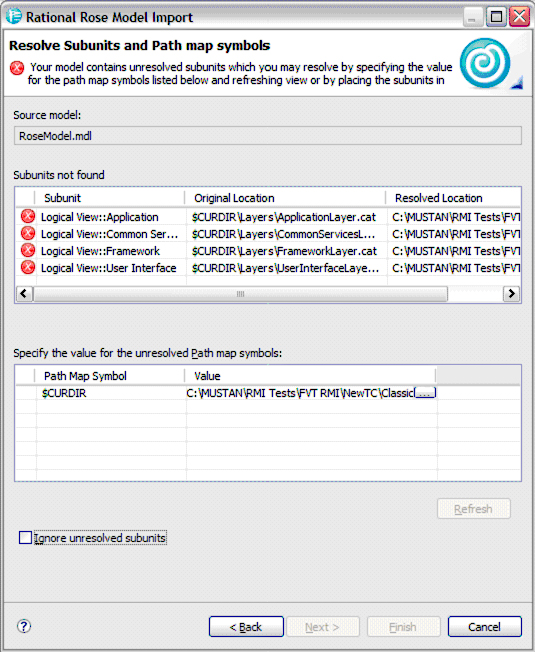The image size is (535, 652).
Task: Click Resolved Location column header
Action: [x=453, y=198]
